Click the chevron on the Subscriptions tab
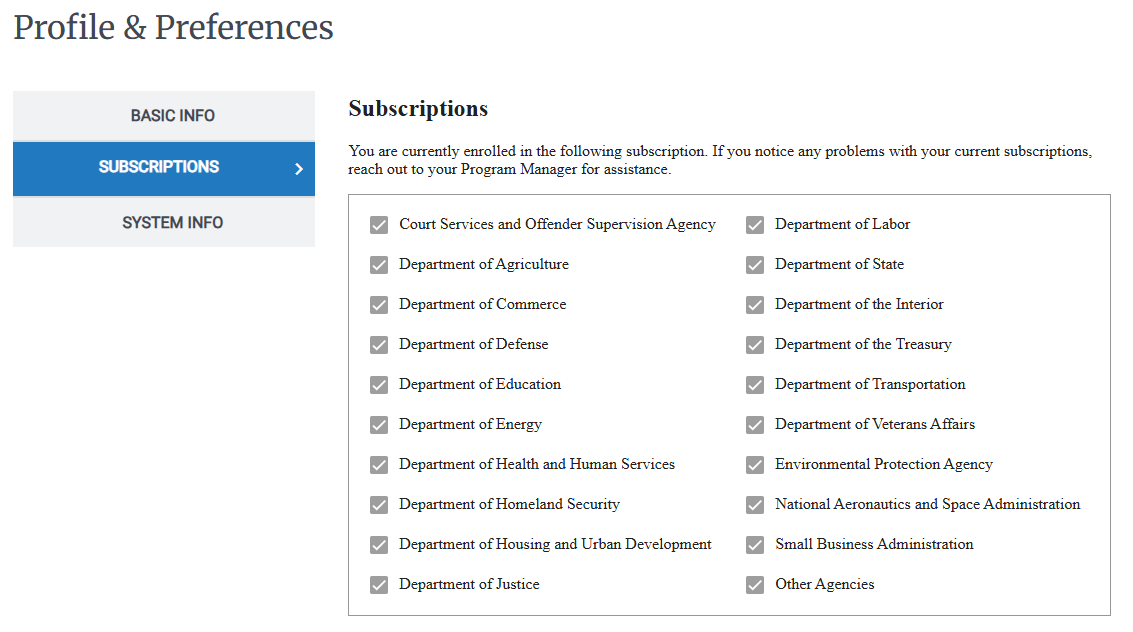This screenshot has height=632, width=1133. coord(299,168)
